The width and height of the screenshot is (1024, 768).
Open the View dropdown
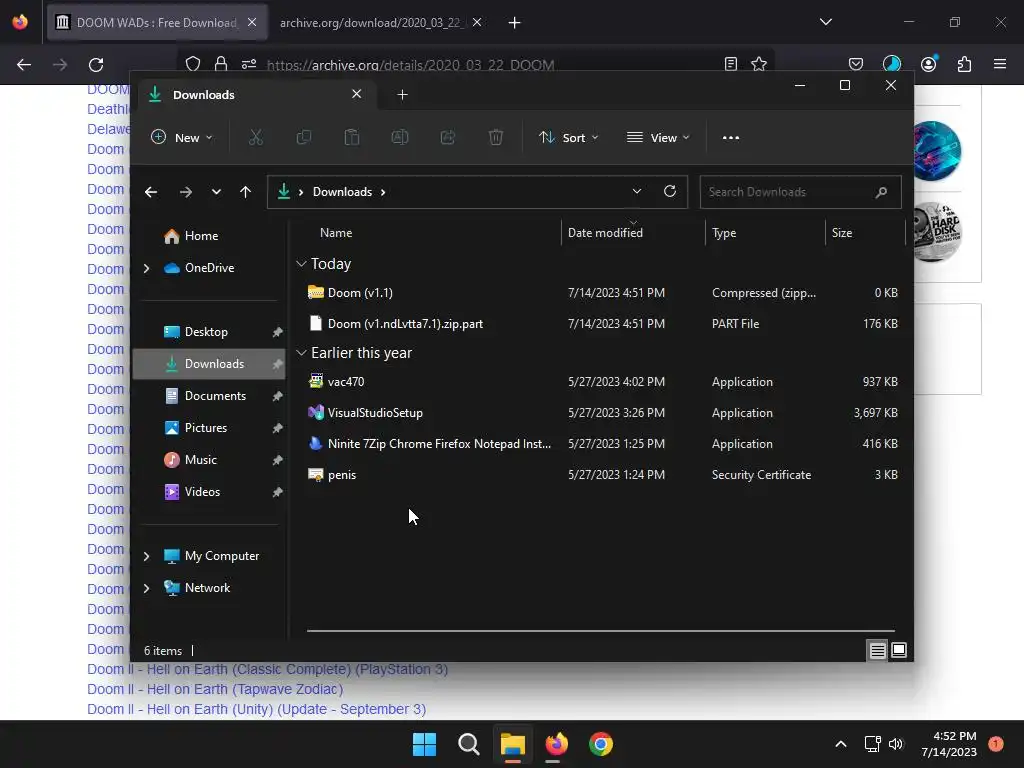[x=658, y=138]
